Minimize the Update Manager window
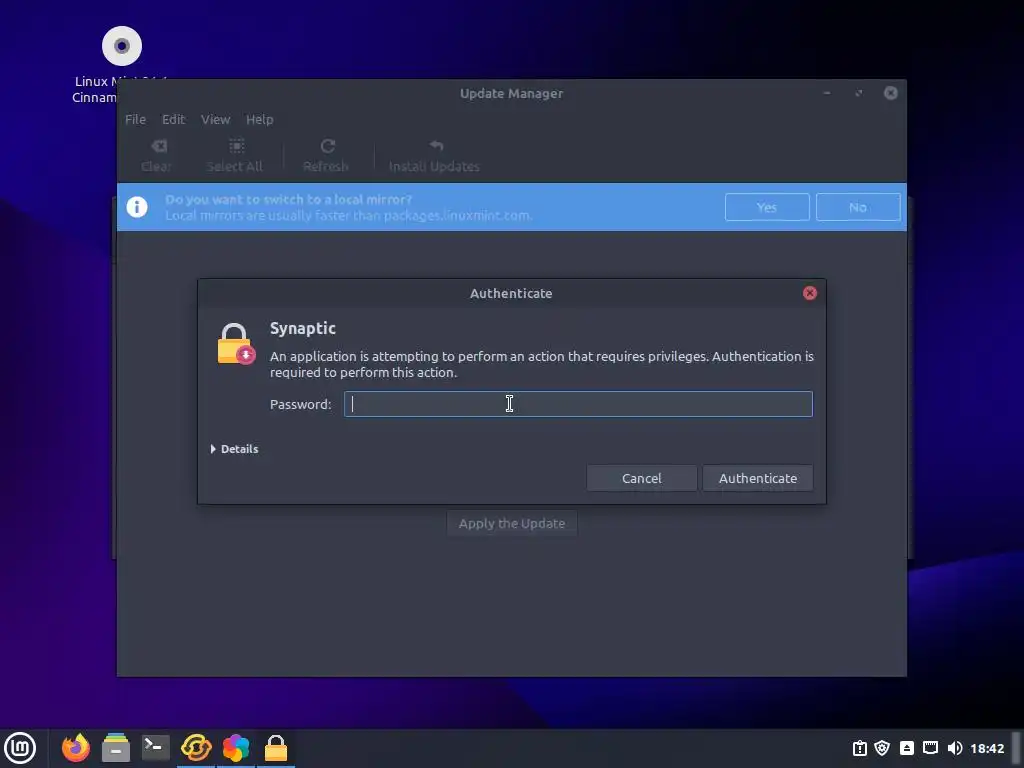 (x=827, y=93)
